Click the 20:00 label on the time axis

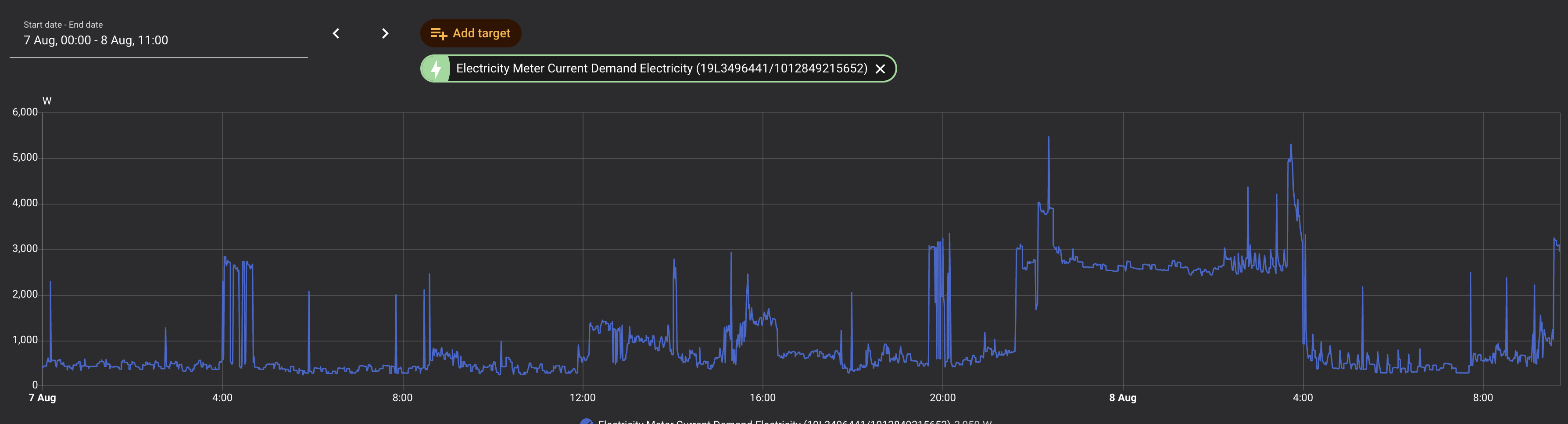coord(943,398)
